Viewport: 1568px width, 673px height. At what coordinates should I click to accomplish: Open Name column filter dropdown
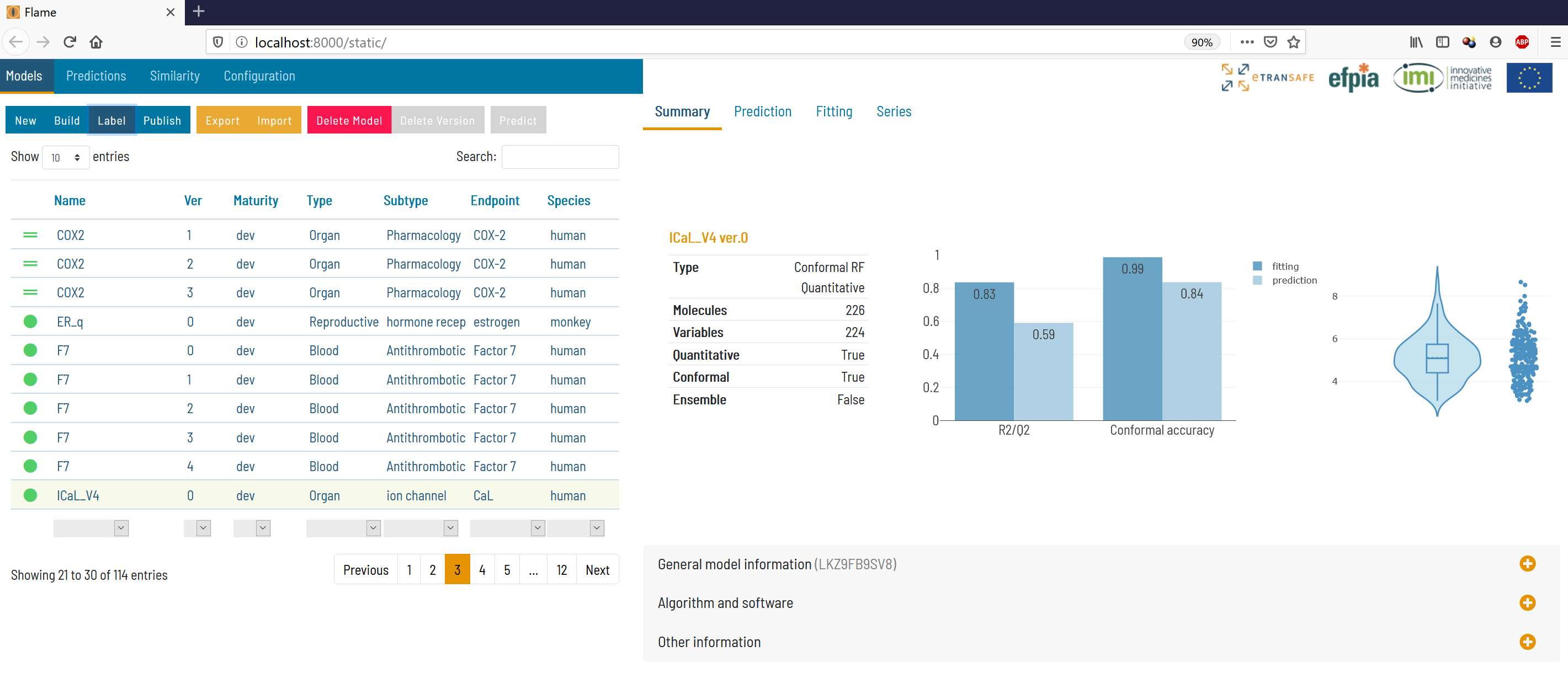point(91,528)
